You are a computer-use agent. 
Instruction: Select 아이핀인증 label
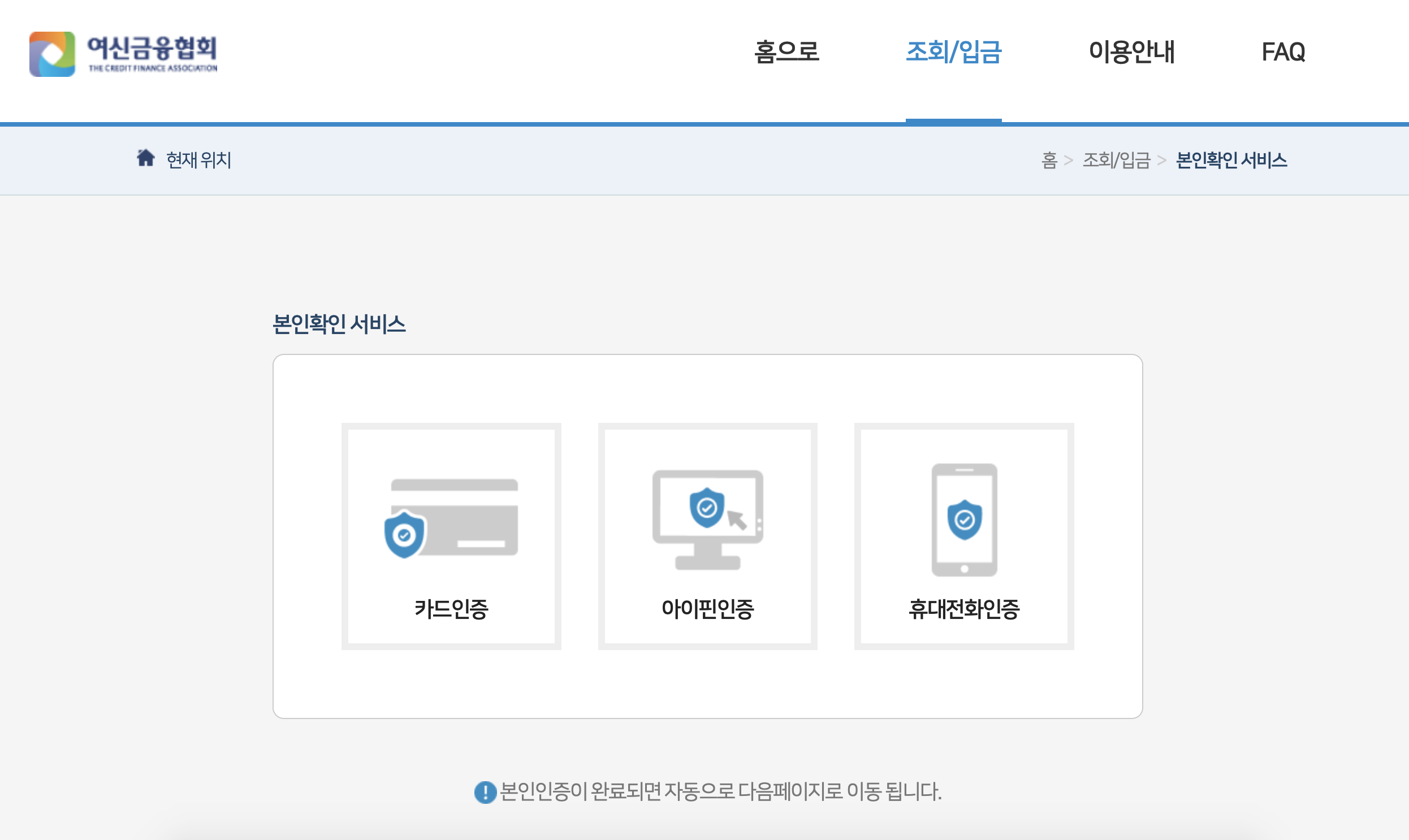pyautogui.click(x=708, y=609)
